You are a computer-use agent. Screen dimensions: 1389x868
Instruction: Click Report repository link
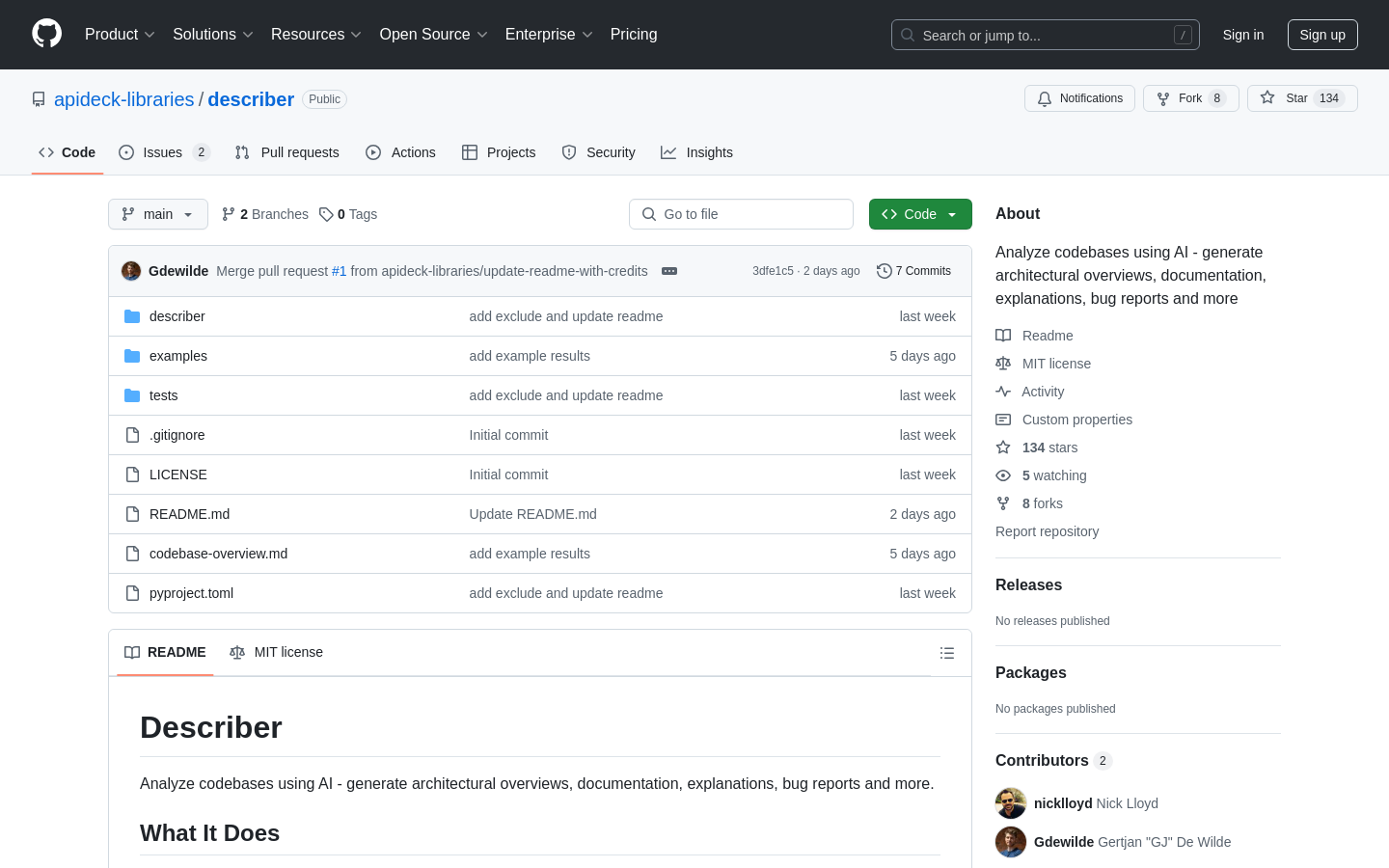click(1047, 531)
